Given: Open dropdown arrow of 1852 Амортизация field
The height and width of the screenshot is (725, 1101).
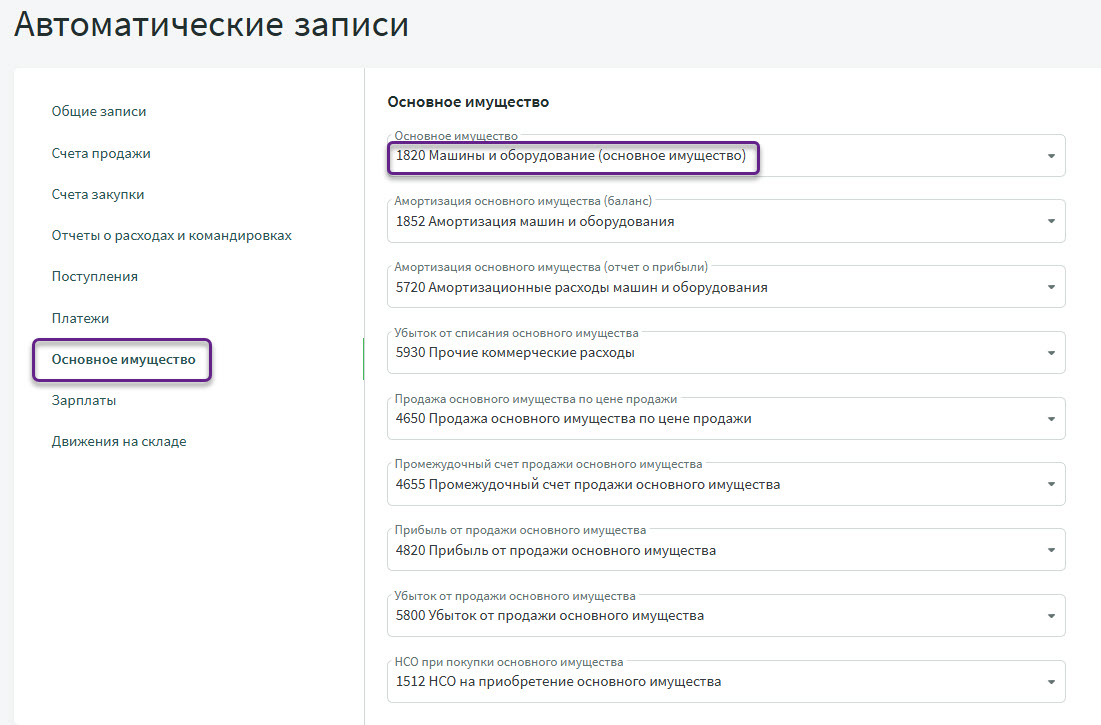Looking at the screenshot, I should 1051,222.
